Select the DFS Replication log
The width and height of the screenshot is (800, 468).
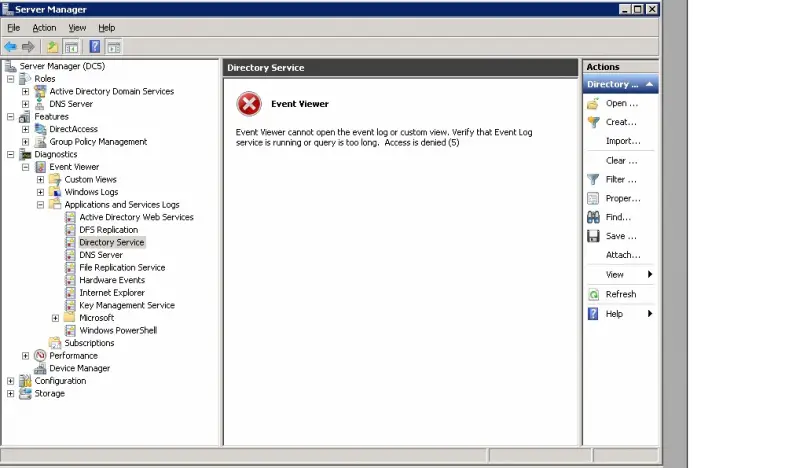click(x=109, y=230)
